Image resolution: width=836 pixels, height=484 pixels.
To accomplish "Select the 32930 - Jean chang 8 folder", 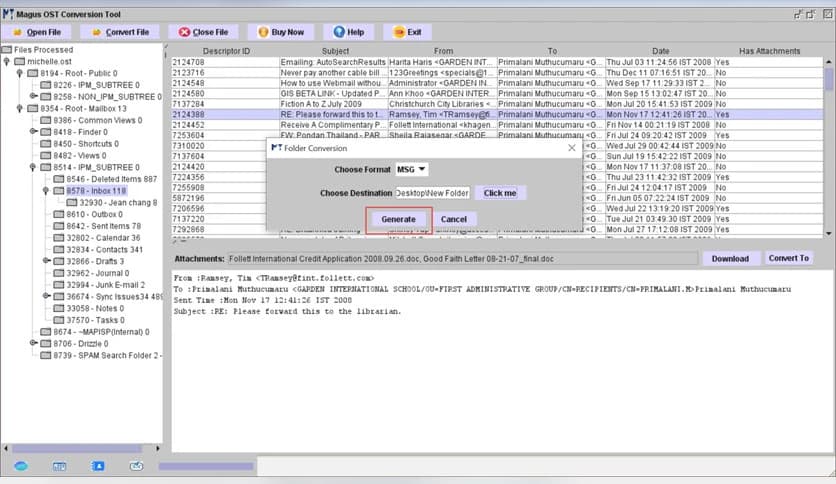I will pos(118,203).
